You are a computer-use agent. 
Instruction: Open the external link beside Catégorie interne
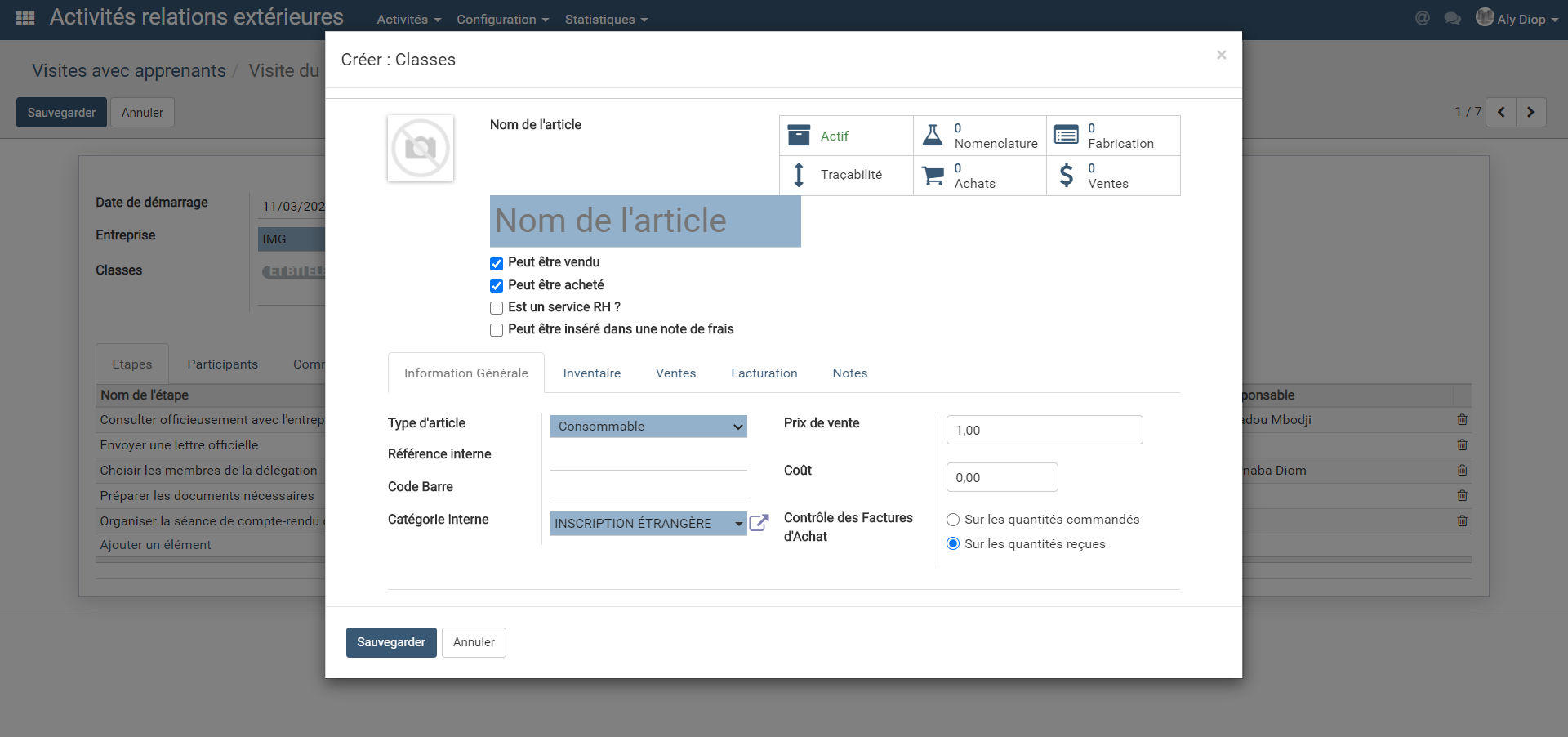click(x=759, y=523)
